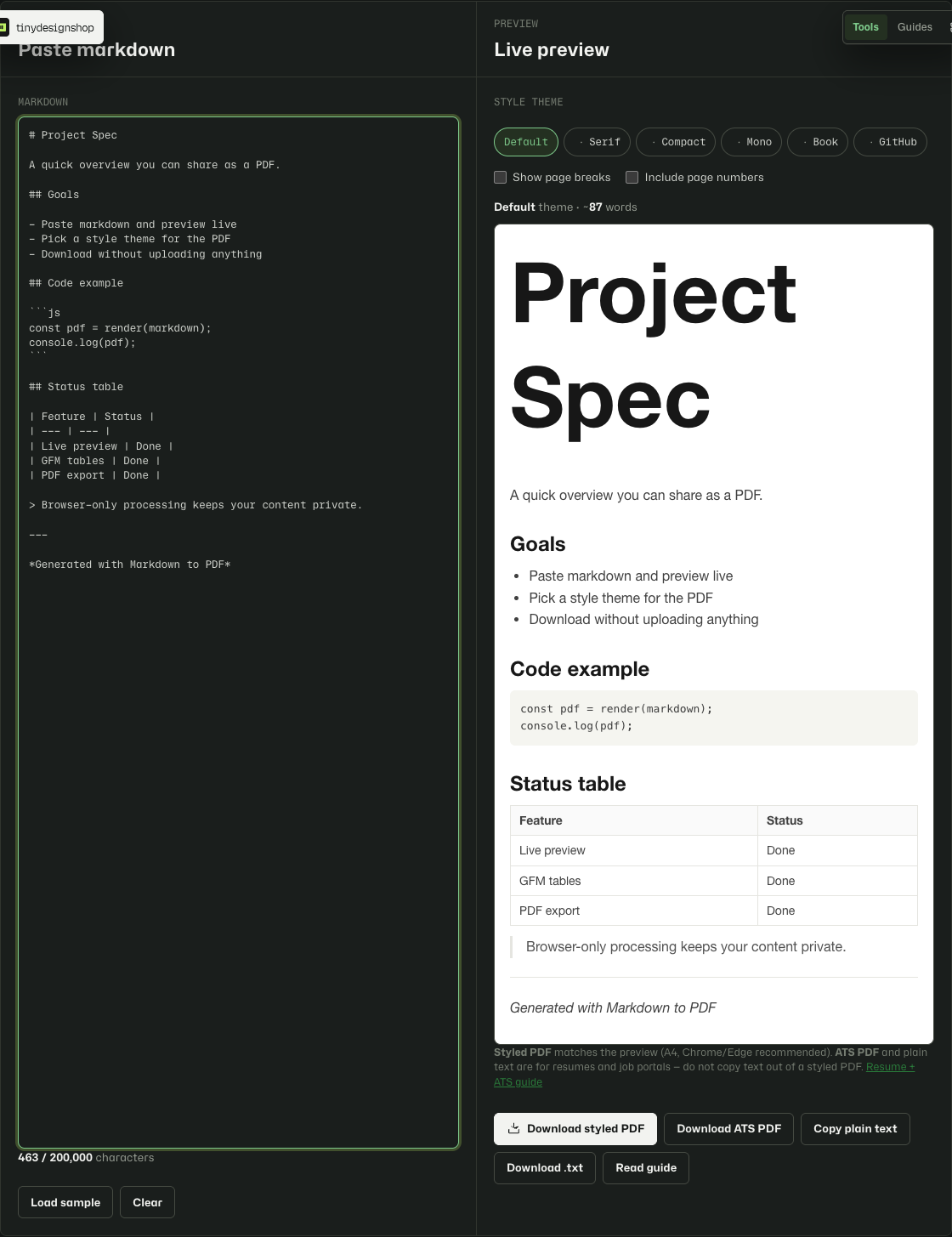This screenshot has height=1237, width=952.
Task: Click 'Default theme · ~87 words' status text
Action: 565,207
